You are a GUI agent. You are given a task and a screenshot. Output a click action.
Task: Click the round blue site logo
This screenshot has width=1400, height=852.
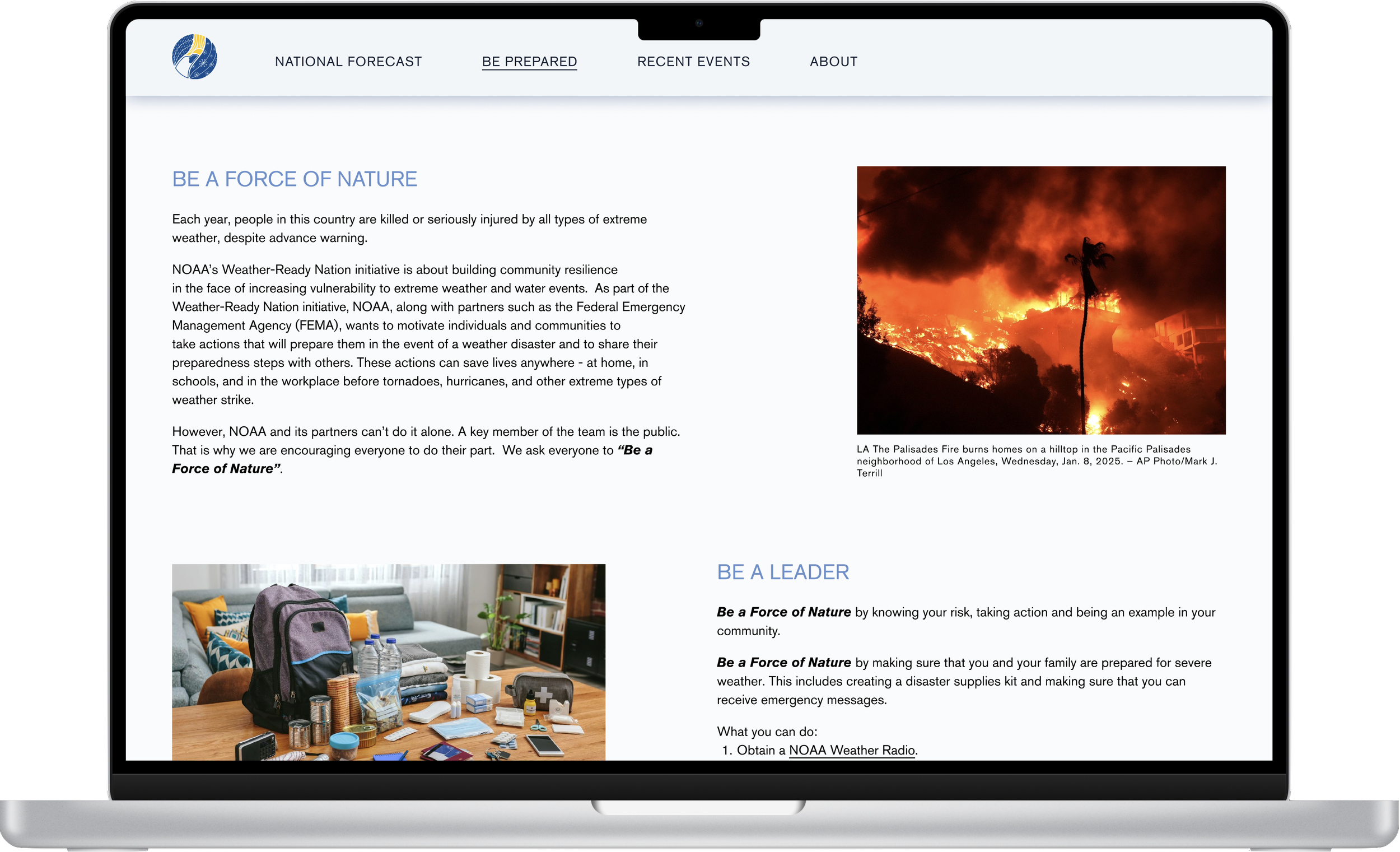point(194,56)
